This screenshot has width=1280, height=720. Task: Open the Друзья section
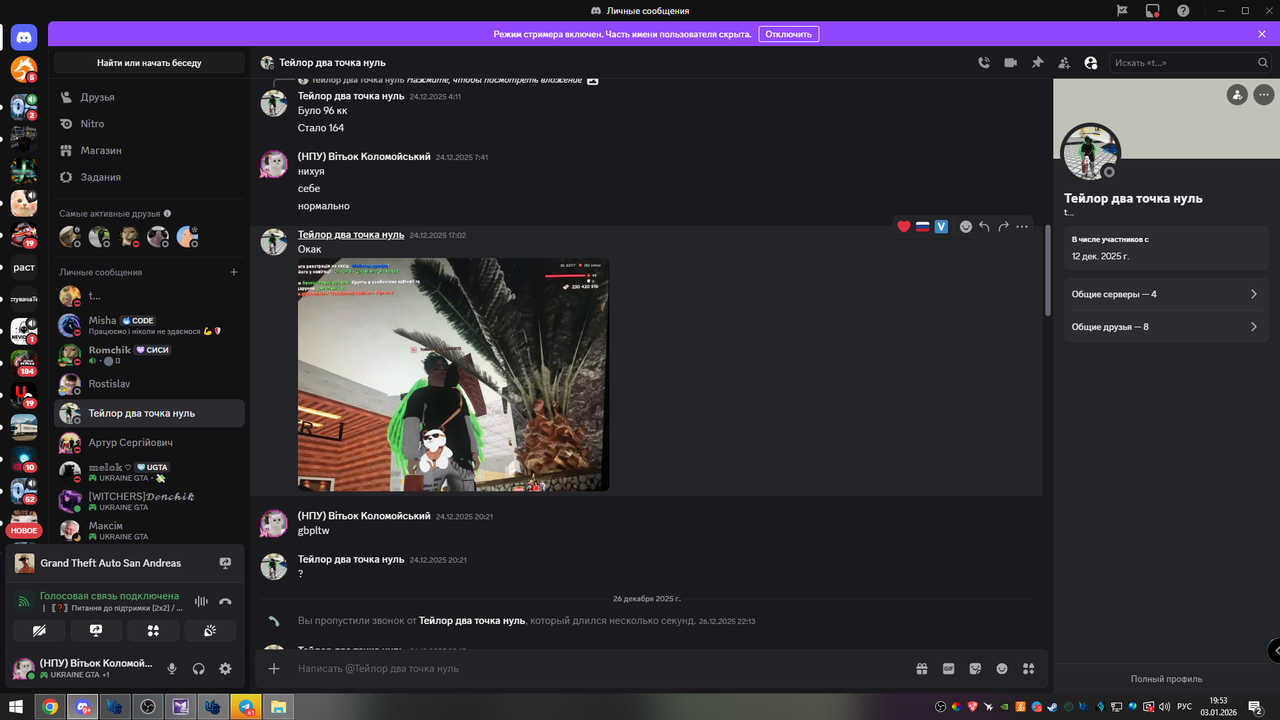pyautogui.click(x=149, y=97)
